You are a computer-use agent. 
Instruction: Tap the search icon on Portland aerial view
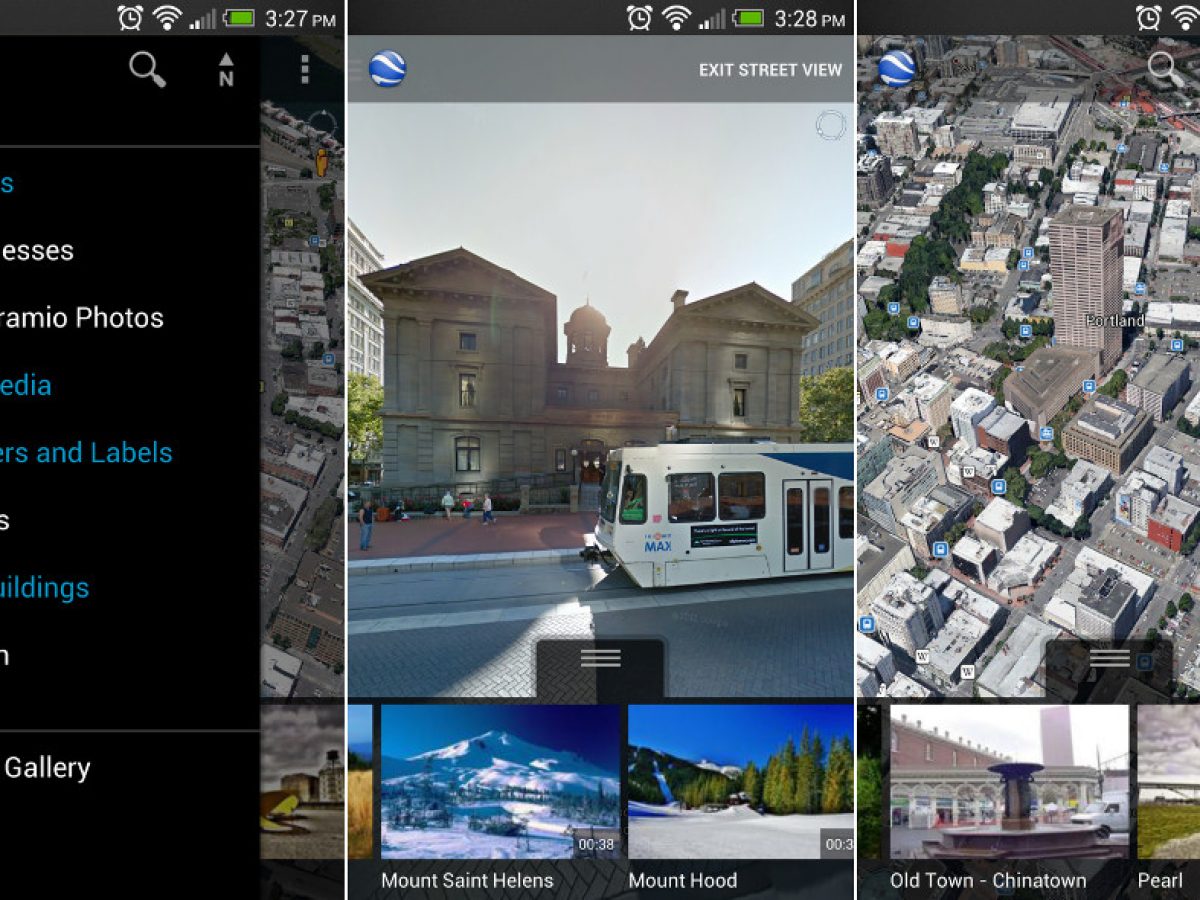coord(1162,68)
